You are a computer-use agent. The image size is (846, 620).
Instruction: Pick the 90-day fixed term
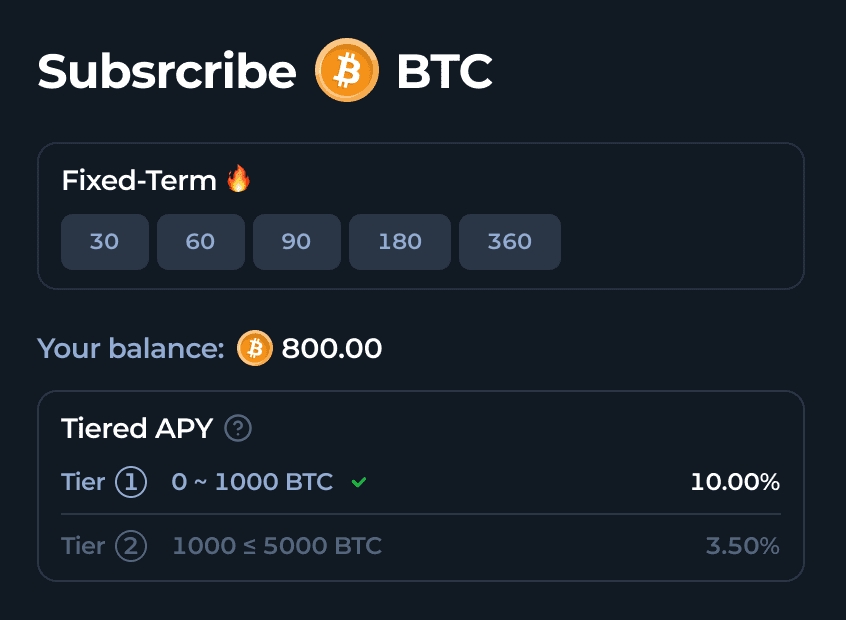coord(296,242)
